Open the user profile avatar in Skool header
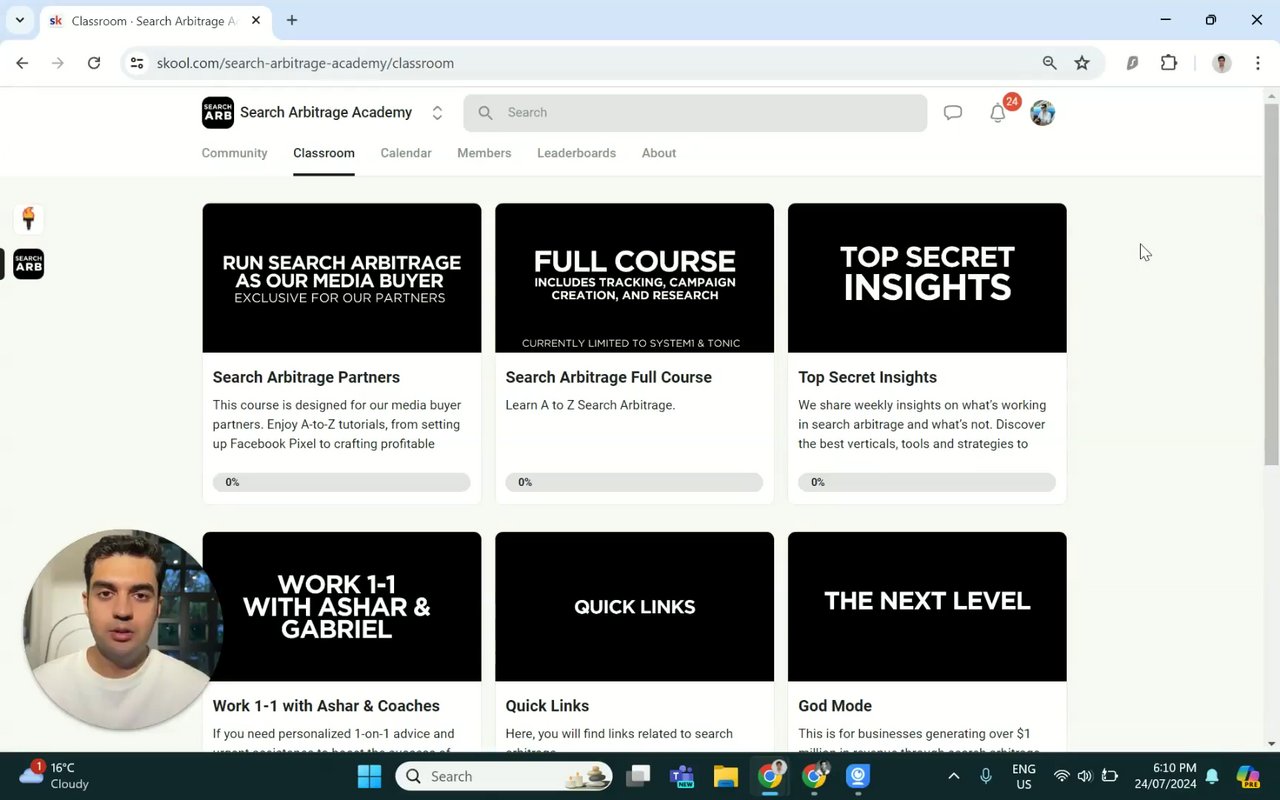The width and height of the screenshot is (1280, 800). 1043,113
